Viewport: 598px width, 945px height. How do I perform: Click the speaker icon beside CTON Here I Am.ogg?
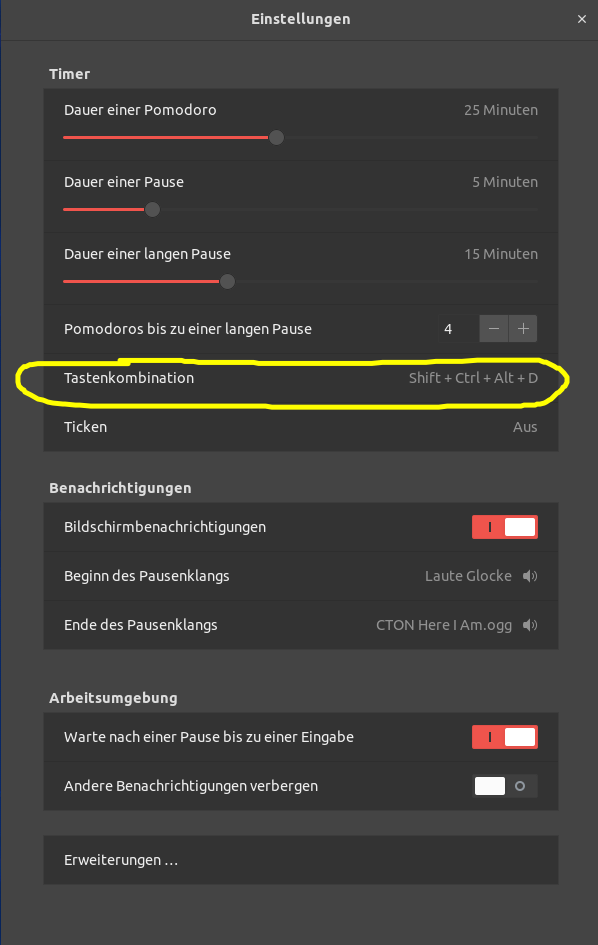click(x=530, y=625)
